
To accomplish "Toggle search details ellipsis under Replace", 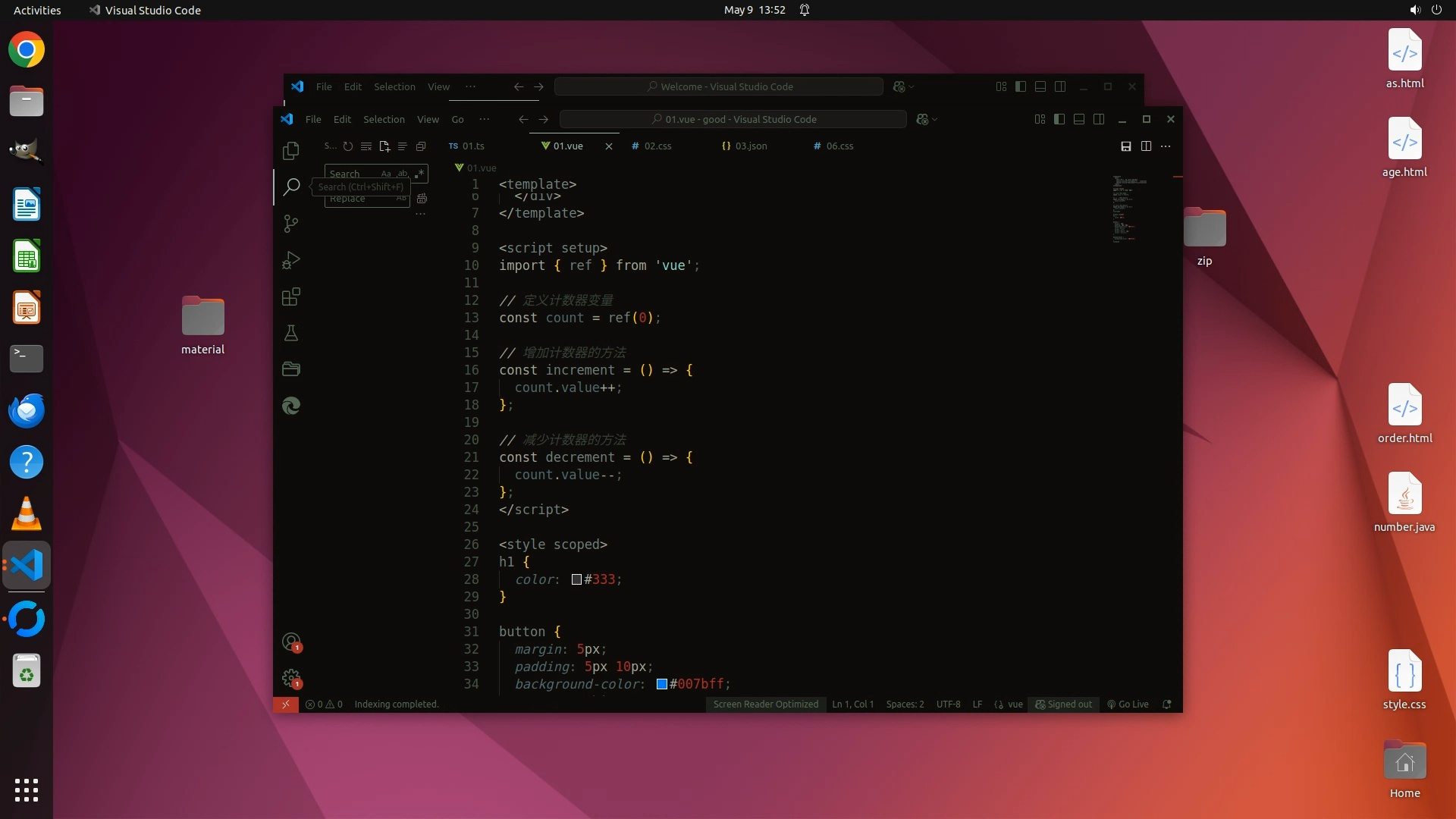I will [420, 215].
